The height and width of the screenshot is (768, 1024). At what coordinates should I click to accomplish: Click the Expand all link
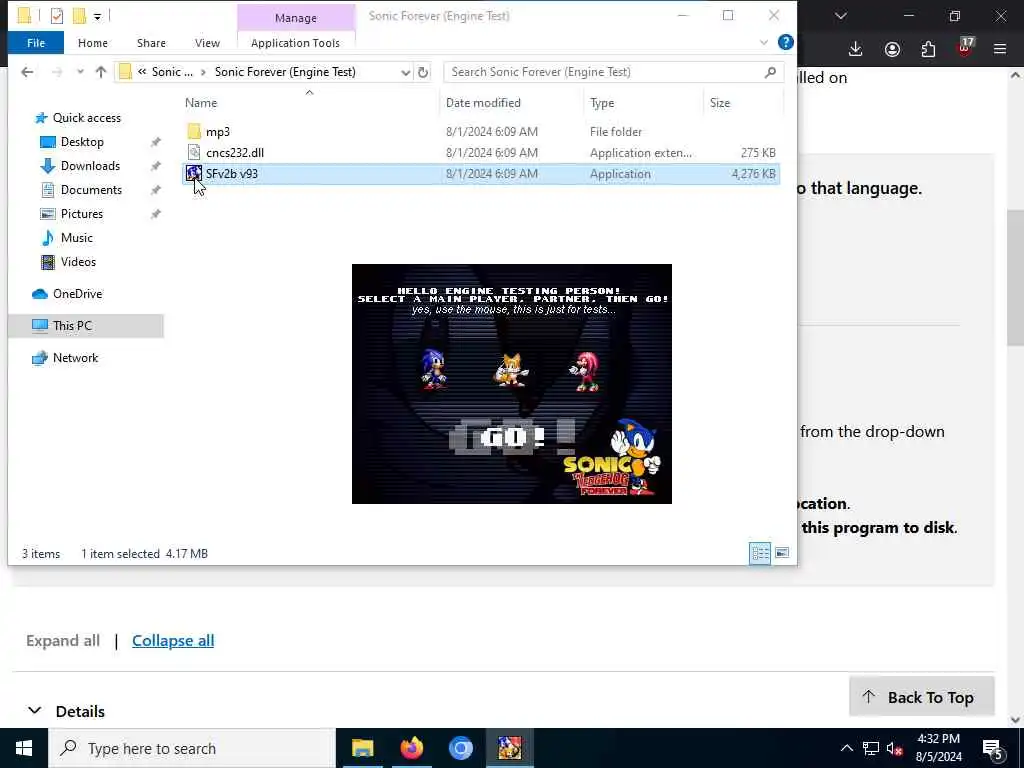pos(63,641)
